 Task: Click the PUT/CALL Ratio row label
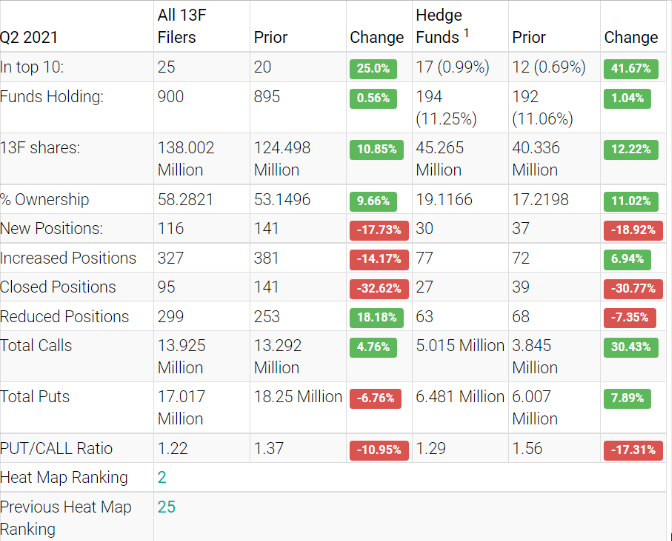click(x=56, y=448)
